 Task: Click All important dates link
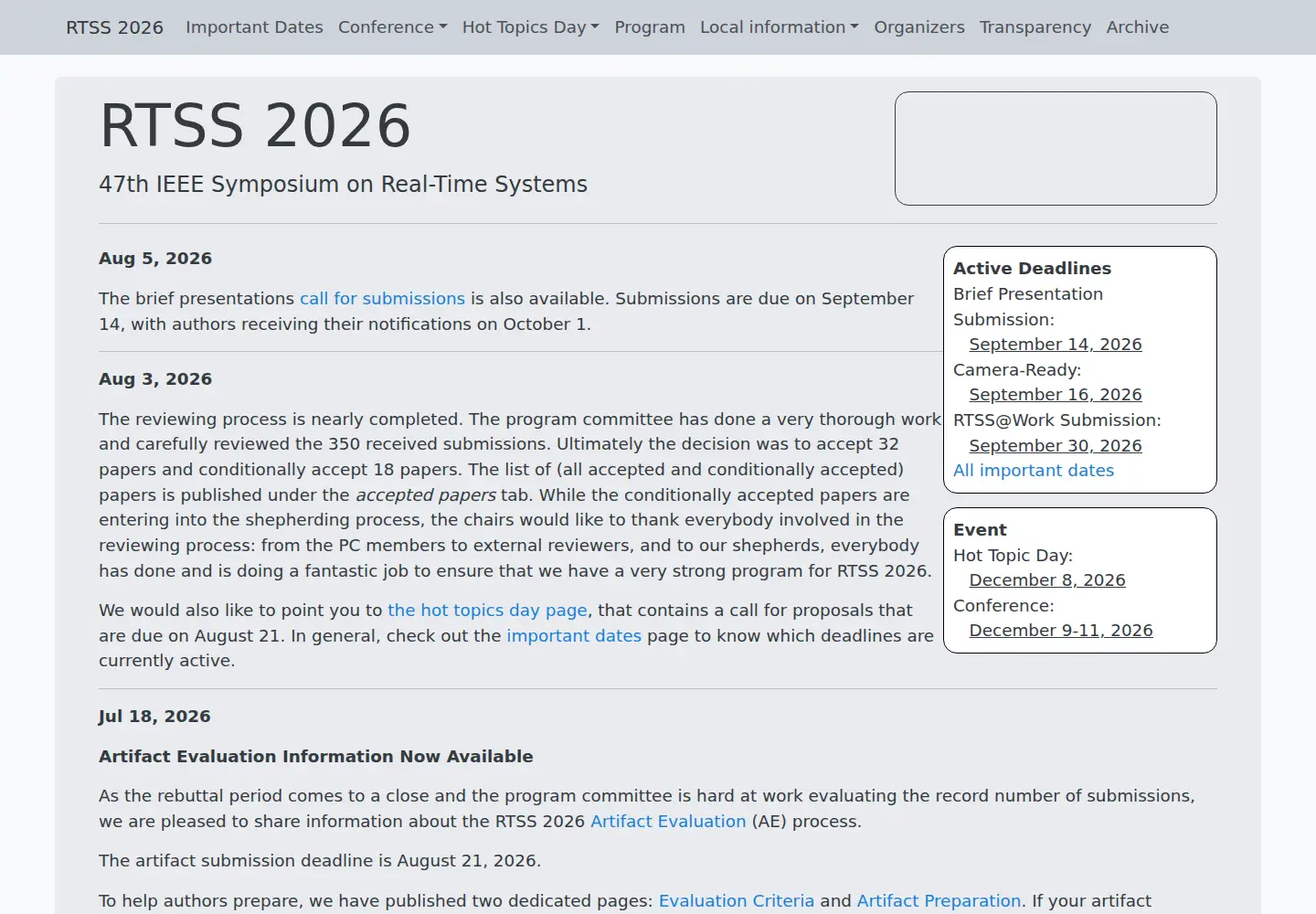point(1034,471)
